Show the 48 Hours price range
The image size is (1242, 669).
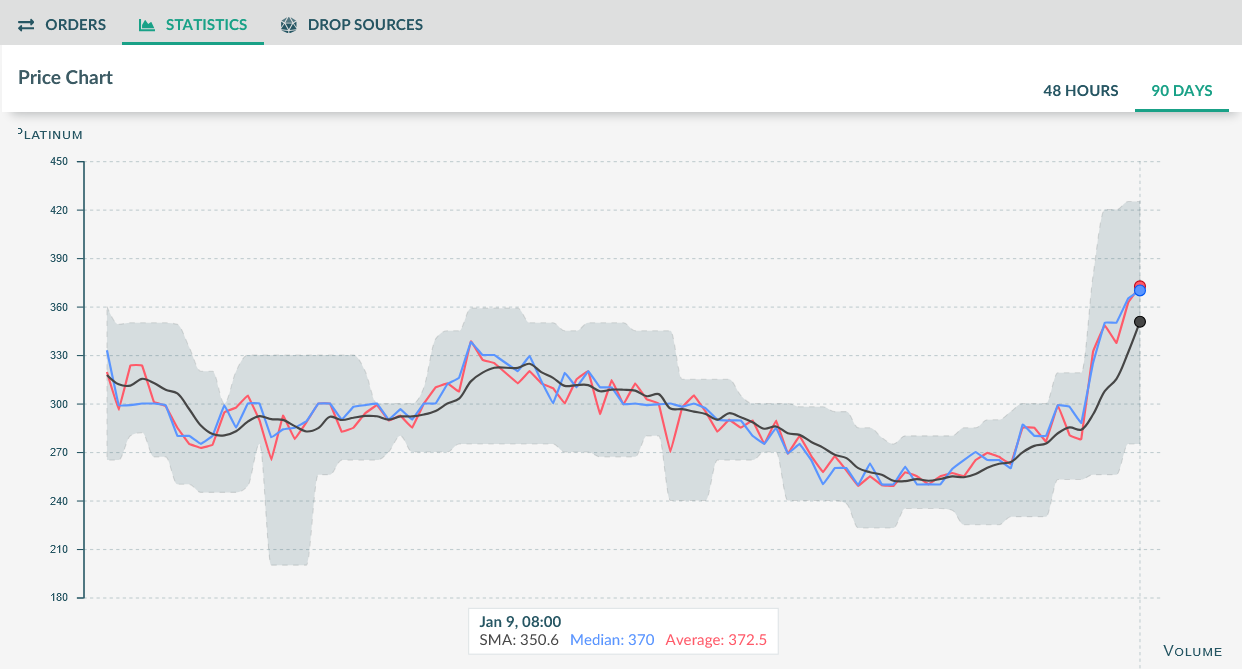(x=1081, y=91)
